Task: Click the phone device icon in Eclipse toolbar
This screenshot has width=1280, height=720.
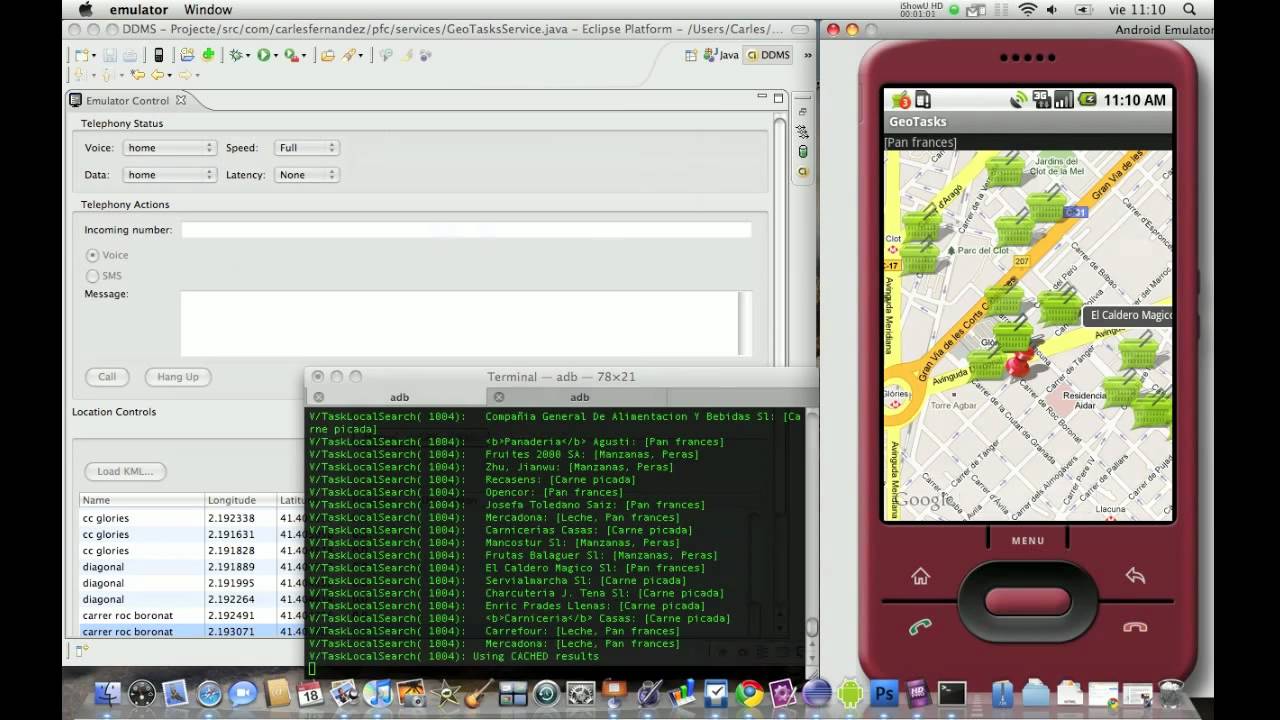Action: [158, 55]
